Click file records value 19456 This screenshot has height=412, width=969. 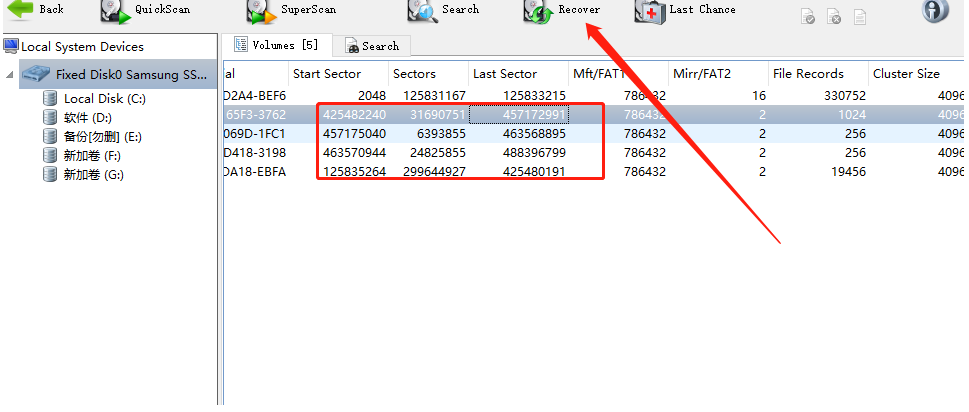848,172
